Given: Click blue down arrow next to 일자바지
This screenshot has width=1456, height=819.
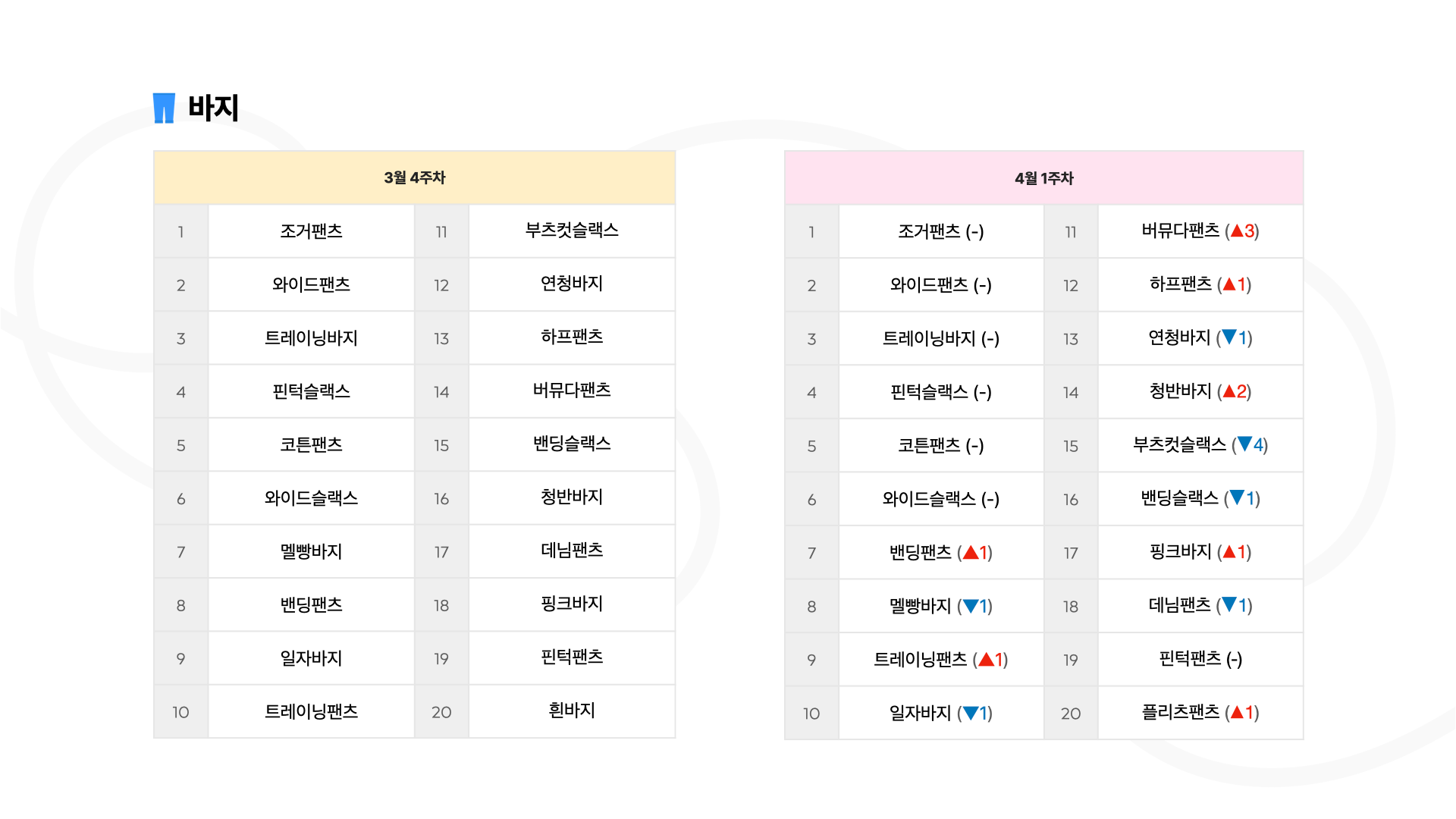Looking at the screenshot, I should (x=970, y=713).
